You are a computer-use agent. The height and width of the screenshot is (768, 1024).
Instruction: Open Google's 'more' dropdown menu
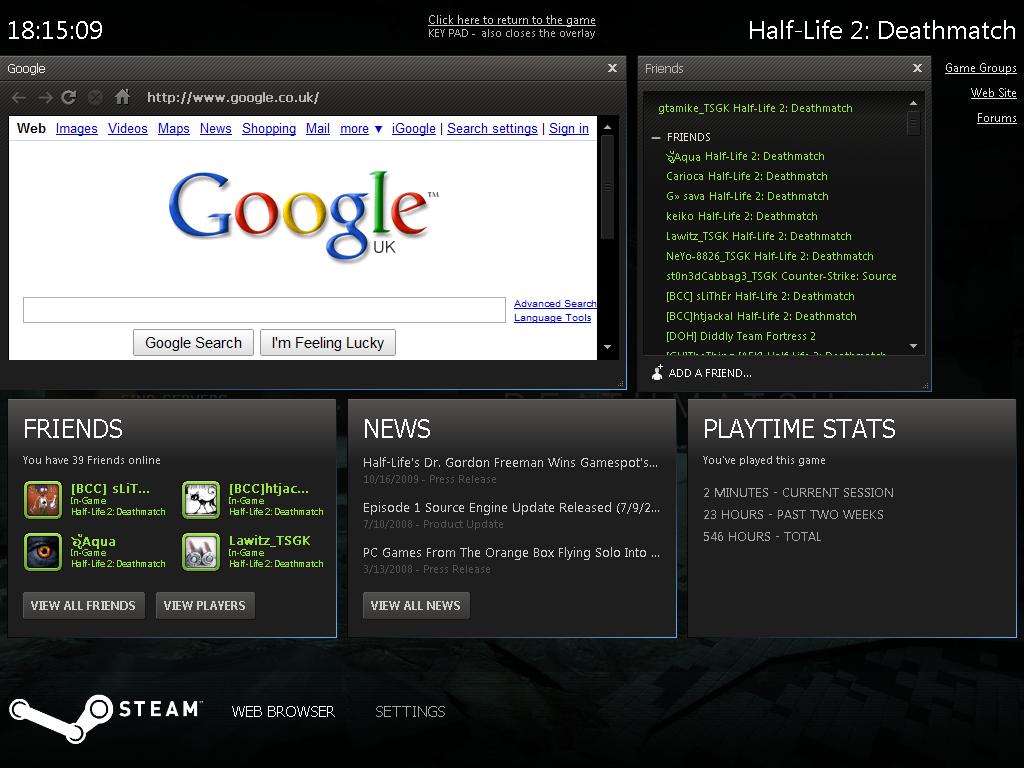[361, 129]
